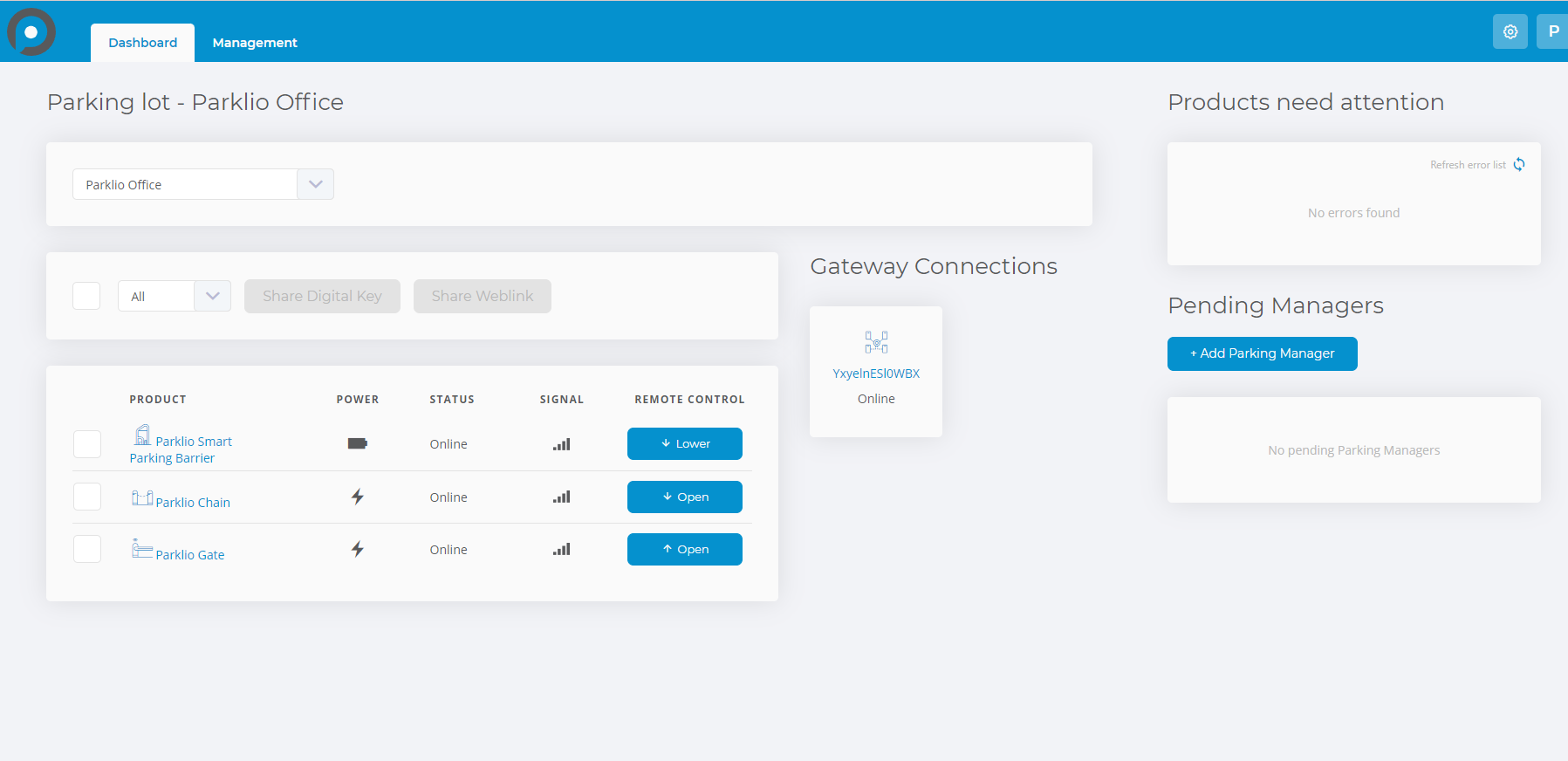
Task: Lower the Parklio Smart Parking Barrier
Action: point(685,443)
